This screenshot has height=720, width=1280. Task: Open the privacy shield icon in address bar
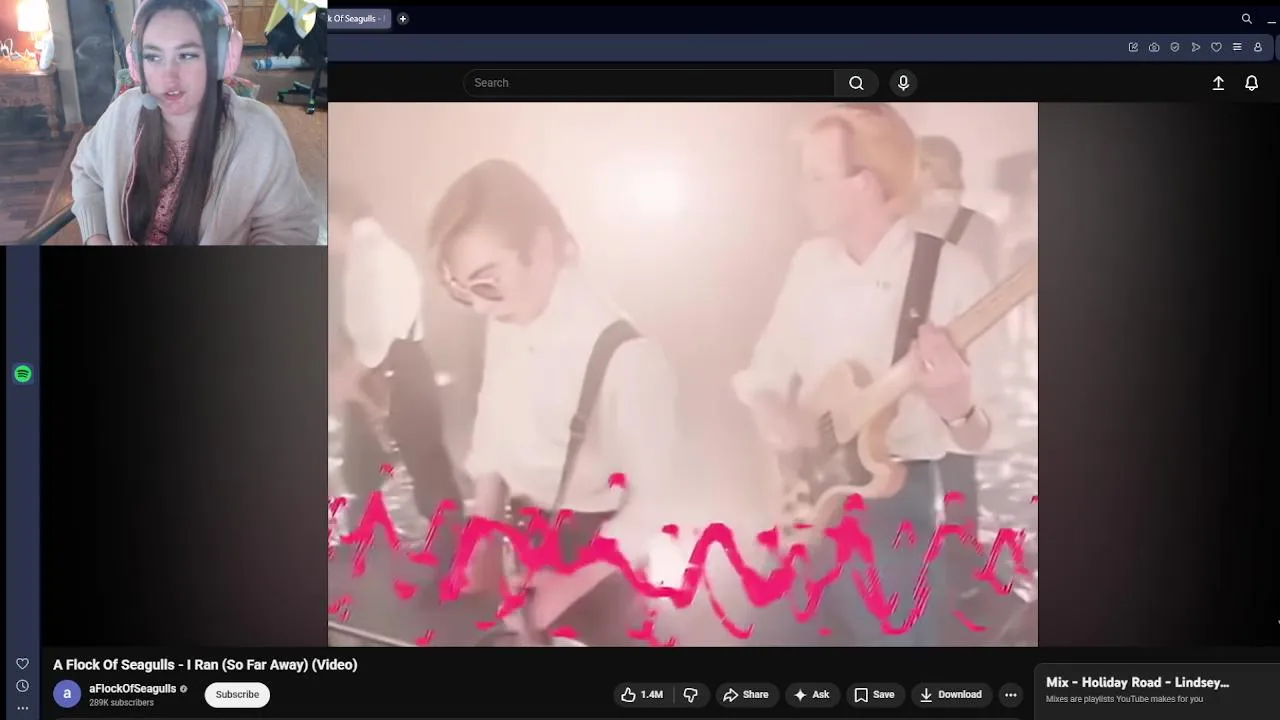pos(1175,47)
